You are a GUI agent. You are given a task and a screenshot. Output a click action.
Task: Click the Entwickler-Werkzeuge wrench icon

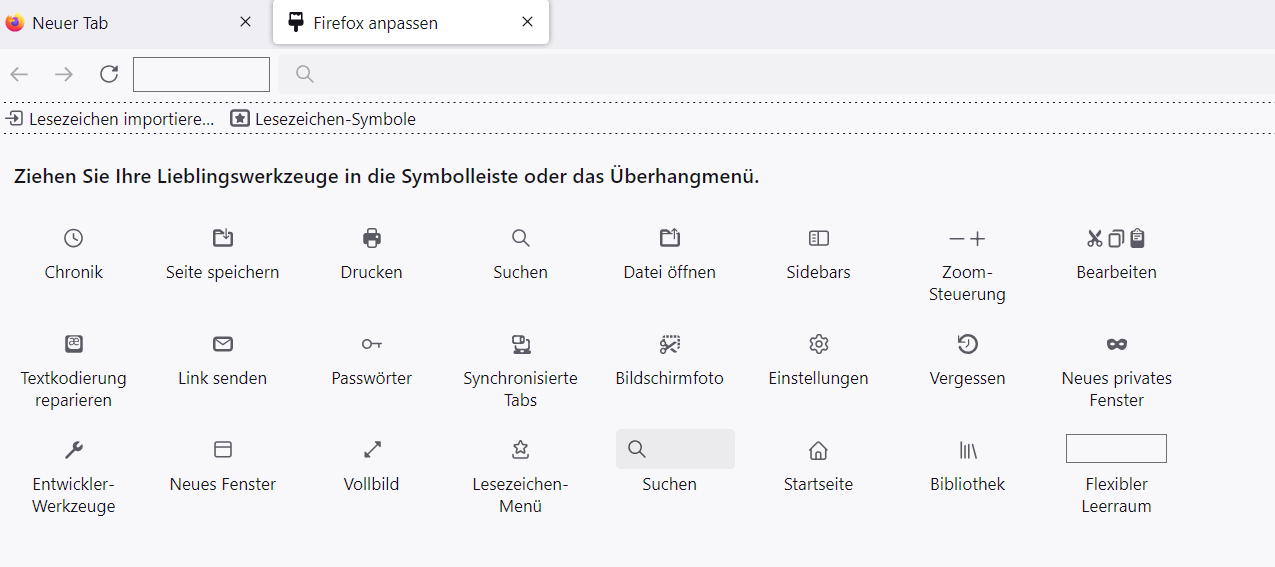[x=73, y=449]
